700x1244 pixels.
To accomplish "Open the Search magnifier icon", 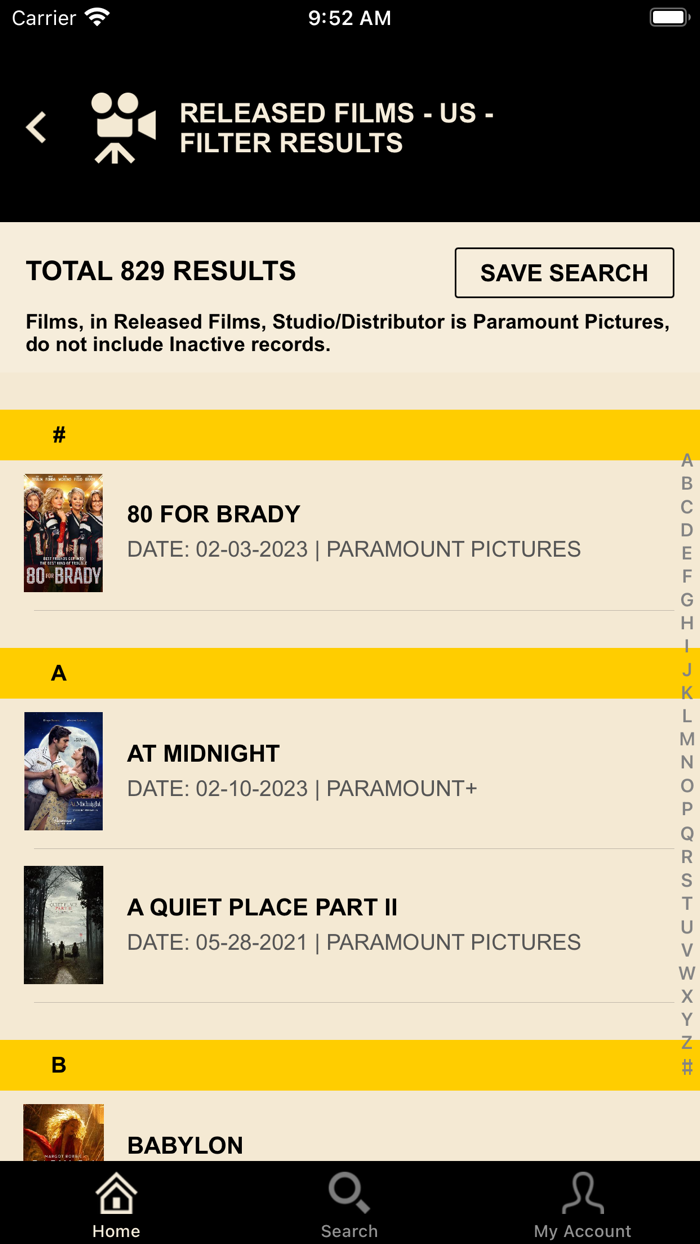I will click(x=349, y=1192).
